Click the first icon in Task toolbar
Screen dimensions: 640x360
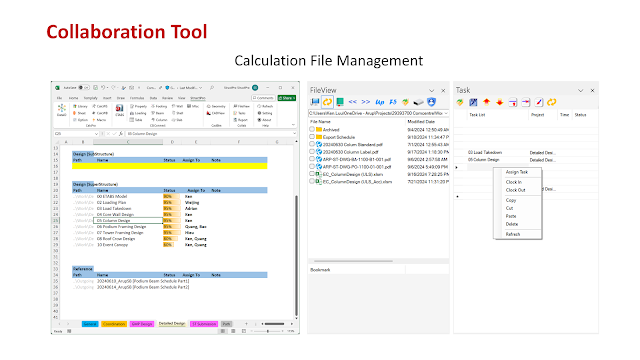click(460, 102)
